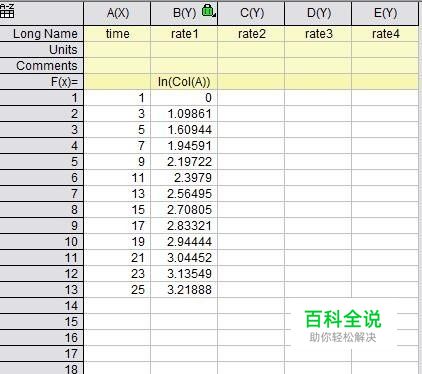422x374 pixels.
Task: Click the rate1 cell with value 0
Action: tap(184, 98)
